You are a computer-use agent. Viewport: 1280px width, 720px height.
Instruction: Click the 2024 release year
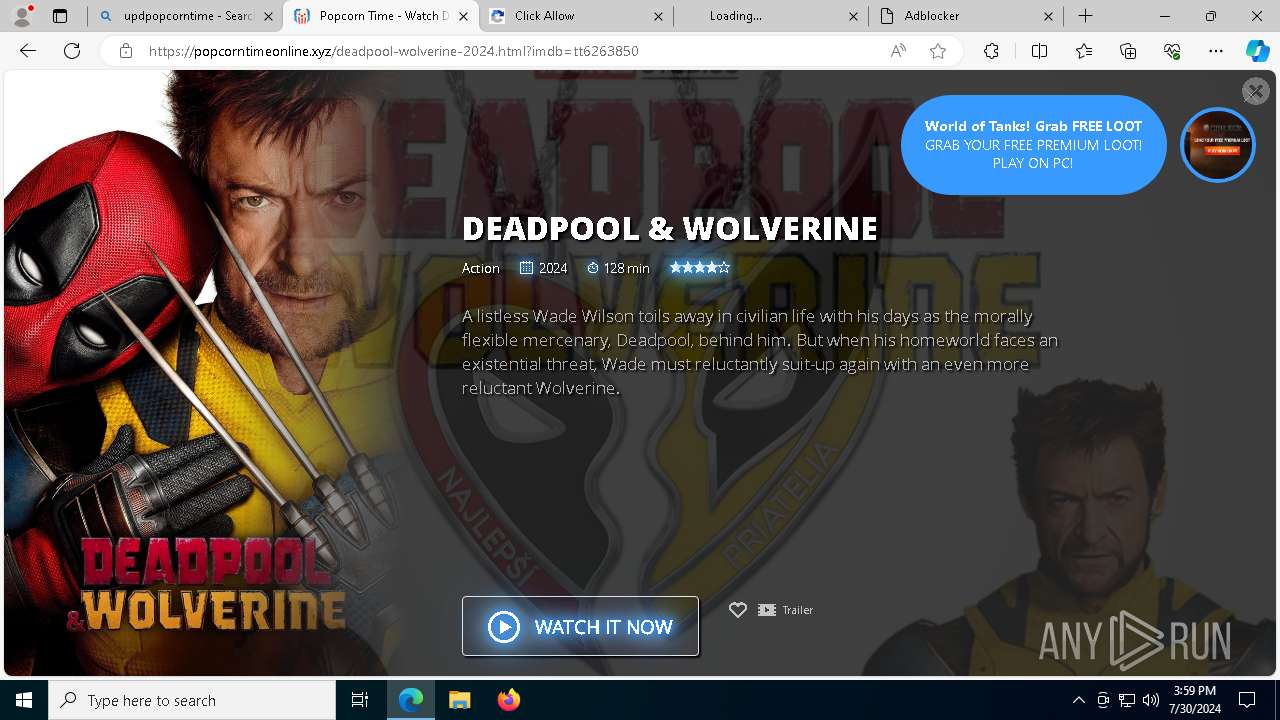point(544,268)
